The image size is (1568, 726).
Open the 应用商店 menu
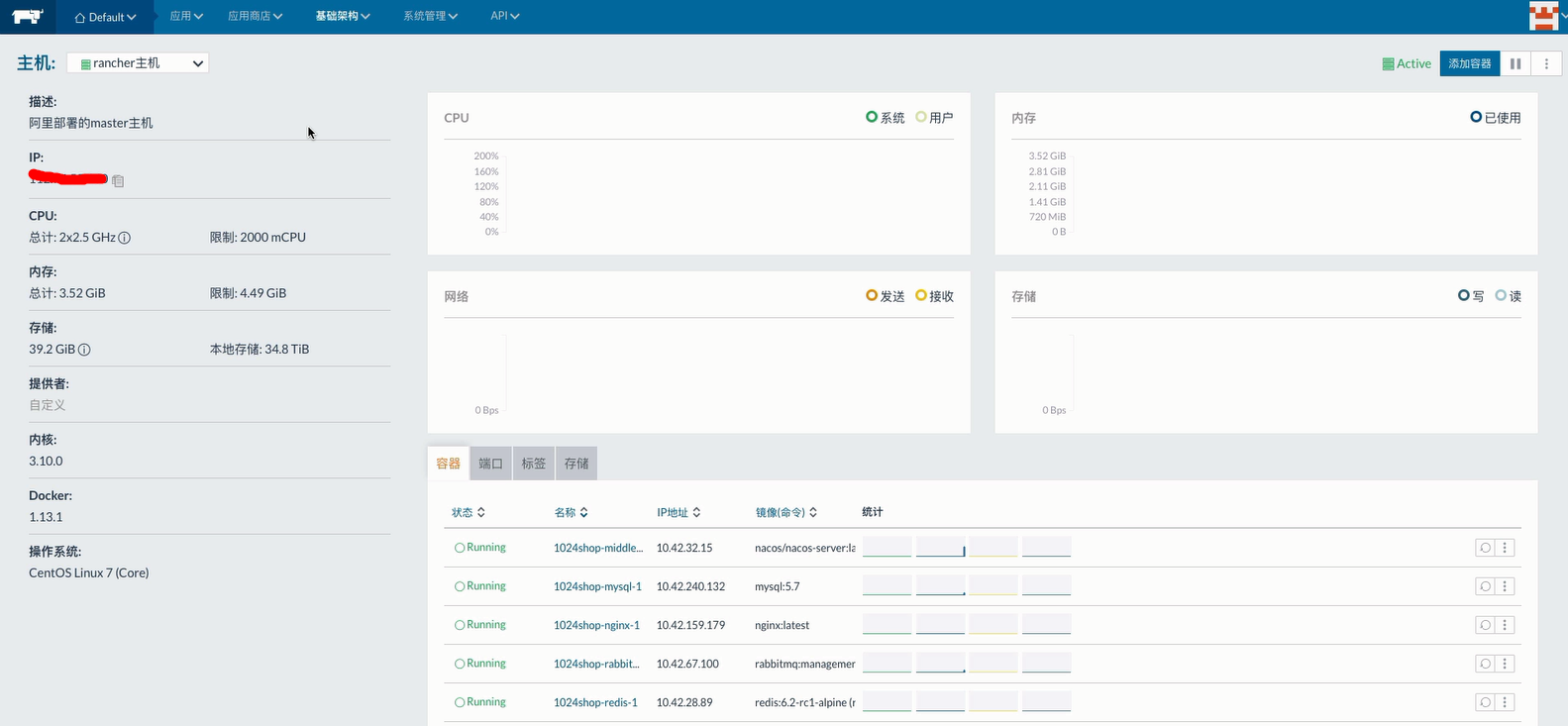[x=255, y=16]
